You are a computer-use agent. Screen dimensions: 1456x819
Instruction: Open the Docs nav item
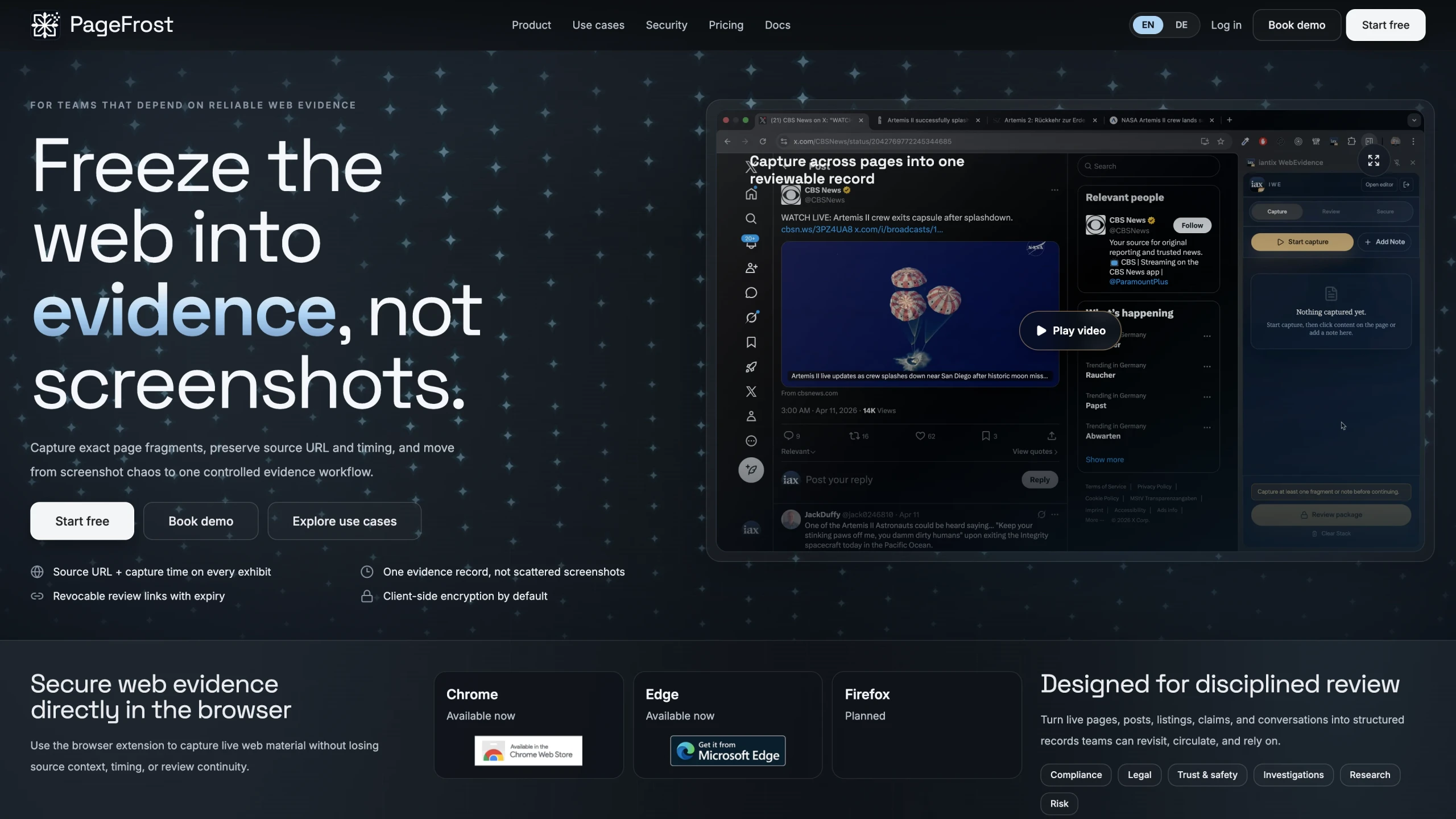(777, 25)
